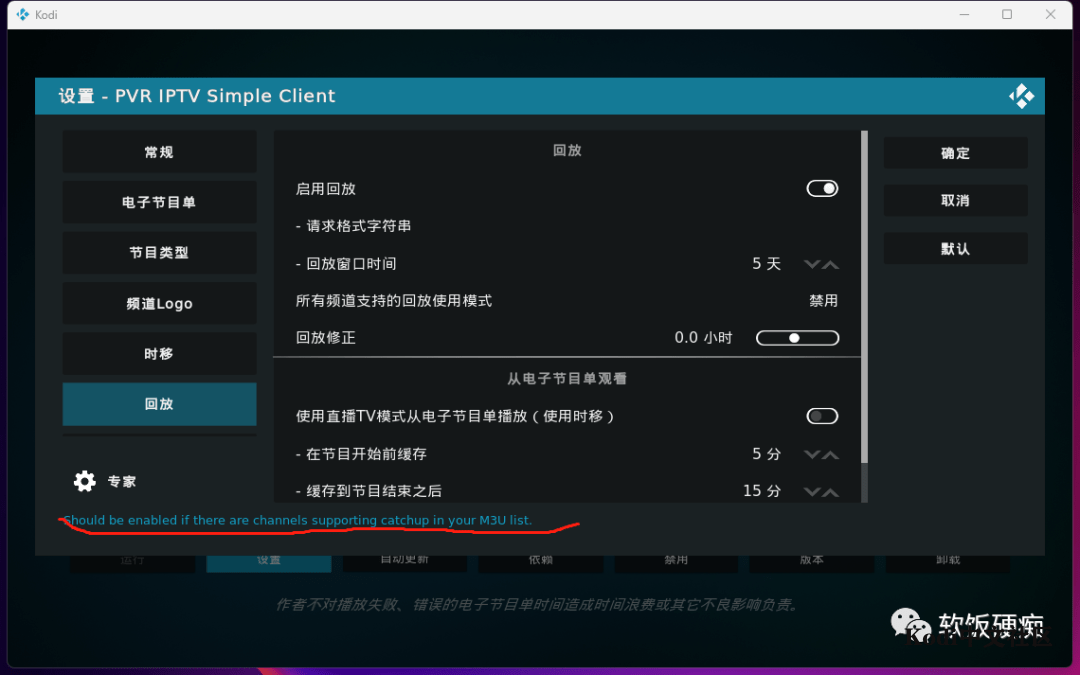Click the settings list vertical scrollbar

(x=865, y=300)
